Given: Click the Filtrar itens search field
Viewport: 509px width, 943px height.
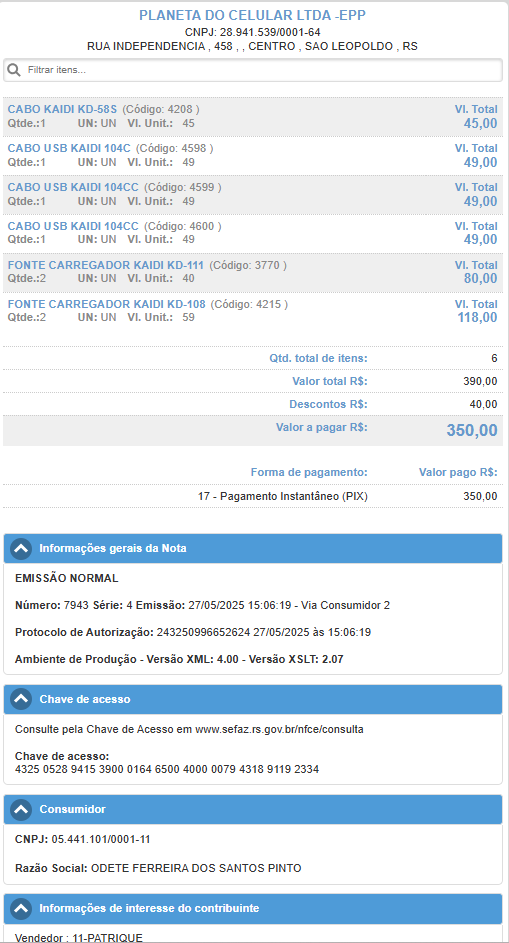Looking at the screenshot, I should click(253, 70).
